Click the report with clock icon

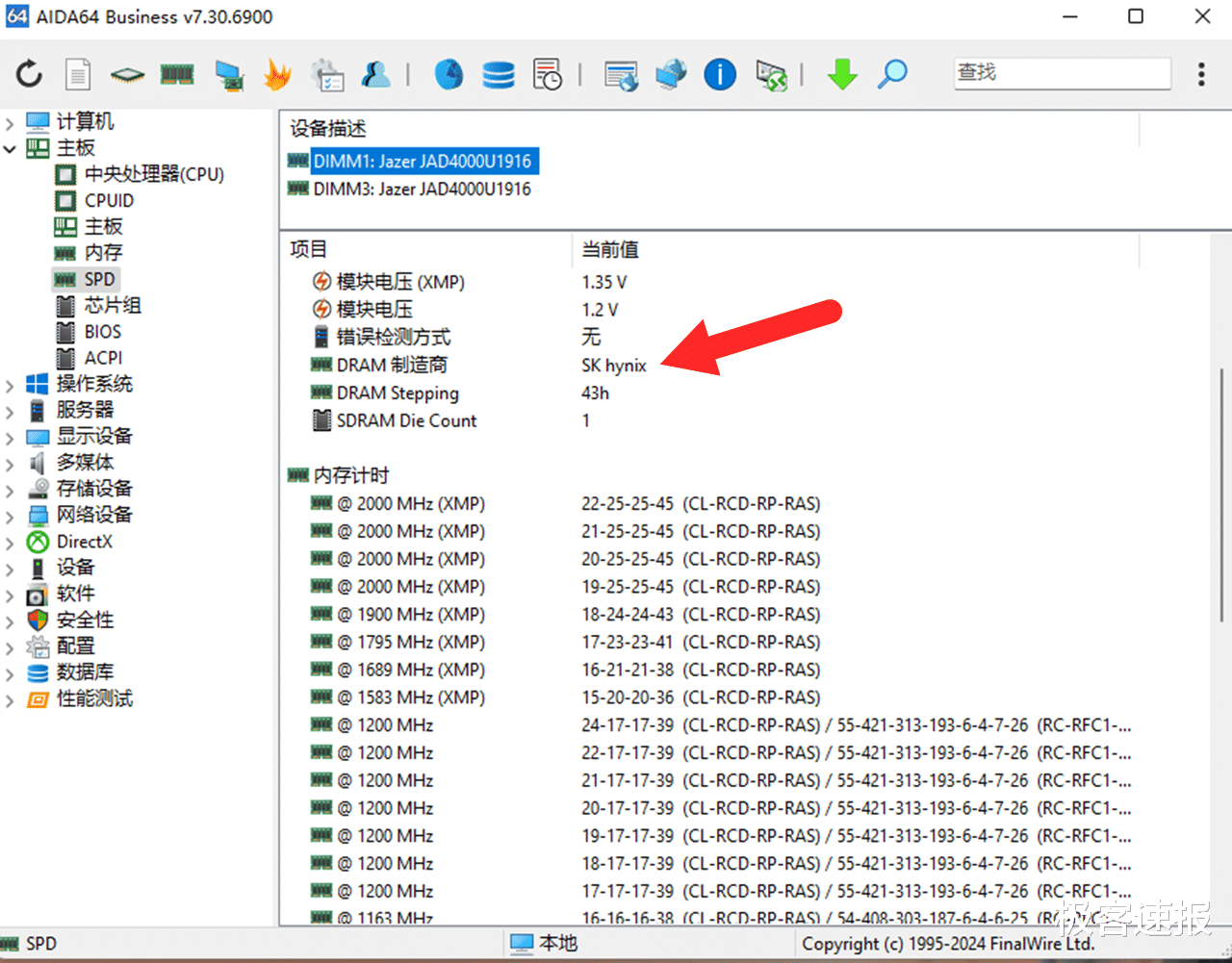(x=548, y=74)
